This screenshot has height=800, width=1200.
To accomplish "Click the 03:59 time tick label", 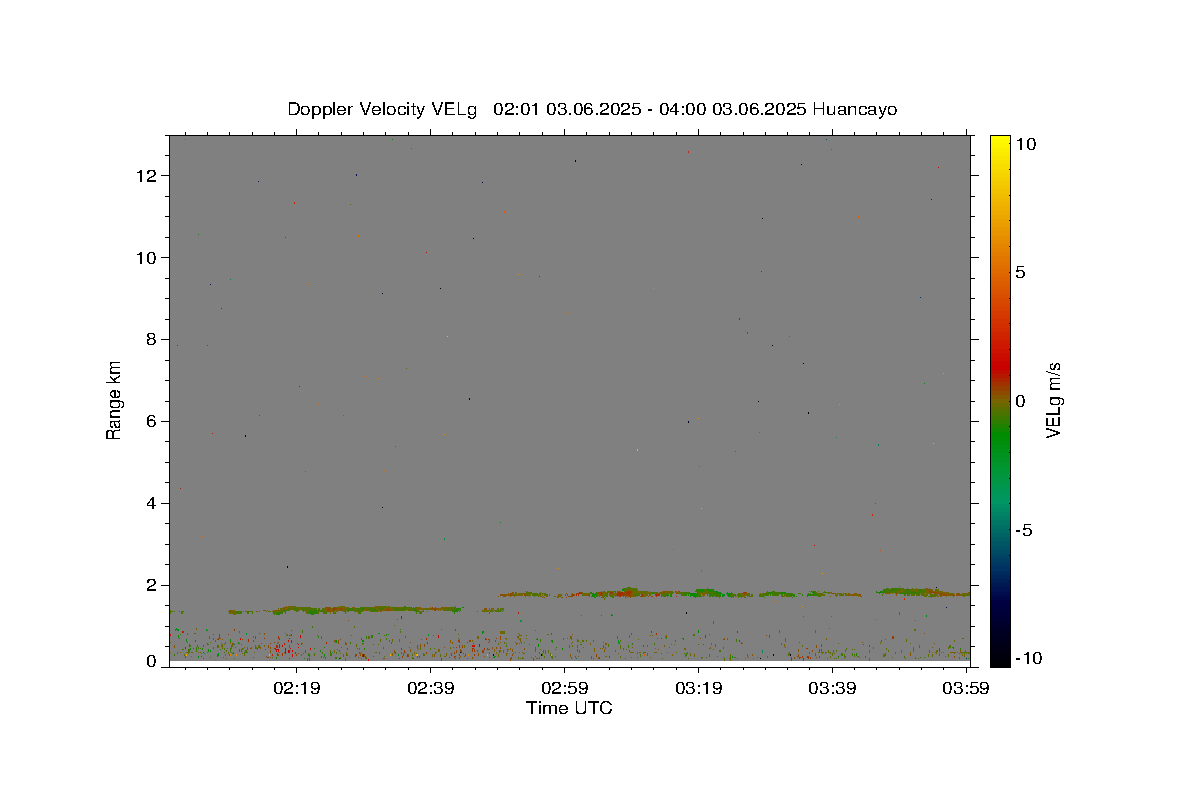I will point(966,688).
